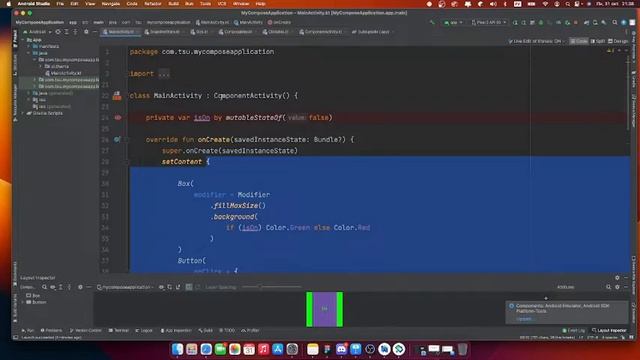Click the override gutter icon beside onCreate

click(117, 140)
